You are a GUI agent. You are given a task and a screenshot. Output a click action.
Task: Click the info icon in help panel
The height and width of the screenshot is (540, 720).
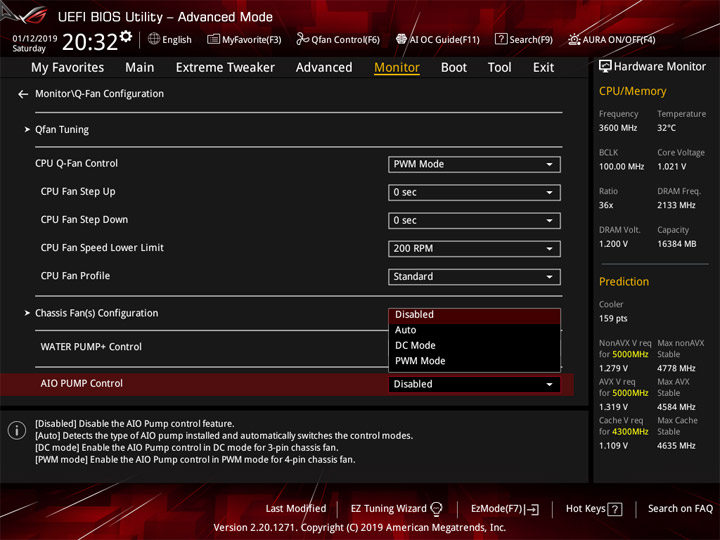(x=17, y=431)
